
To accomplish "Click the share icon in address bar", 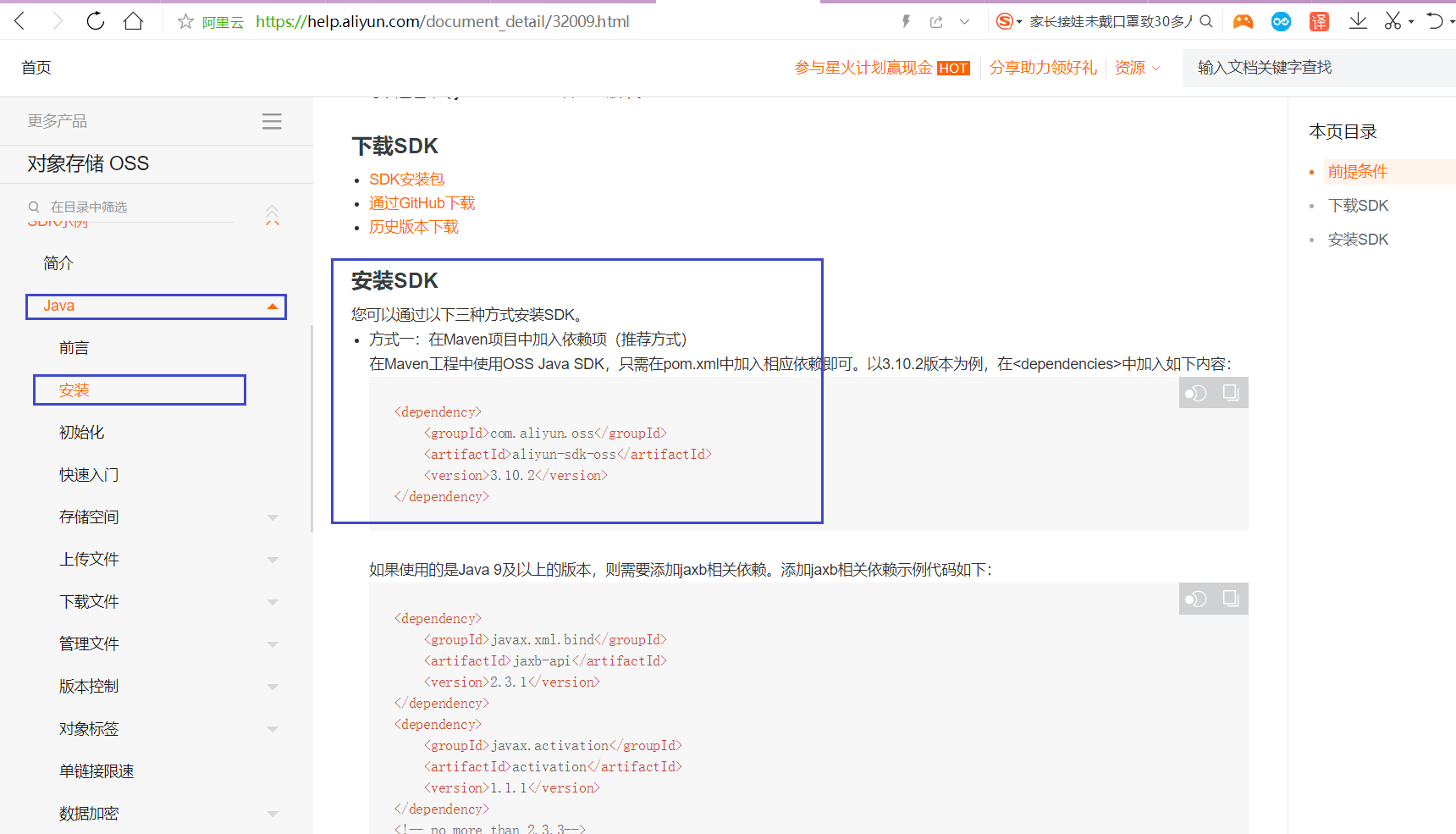I will (x=936, y=22).
